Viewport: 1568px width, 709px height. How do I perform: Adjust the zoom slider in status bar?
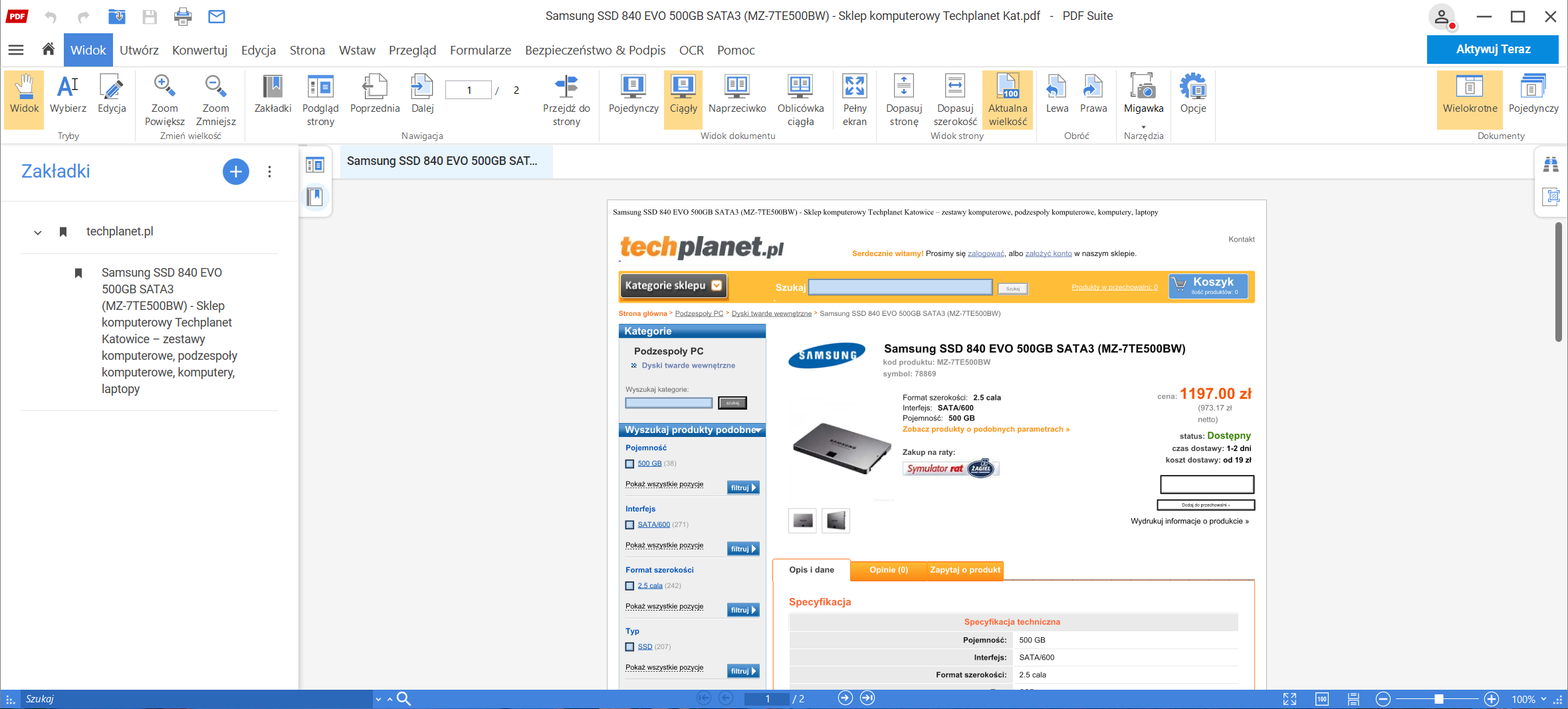click(x=1438, y=699)
